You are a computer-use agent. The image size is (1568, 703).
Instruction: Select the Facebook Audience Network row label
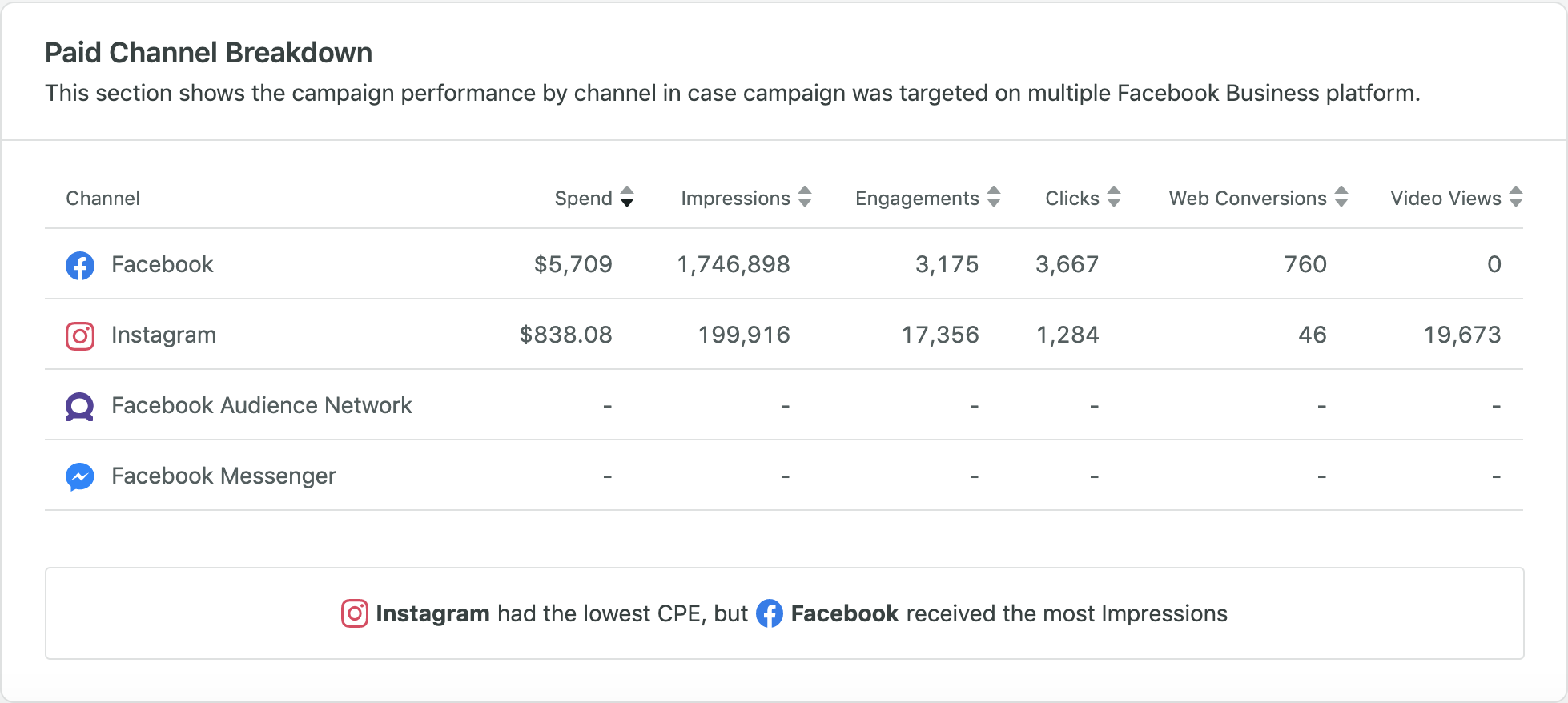coord(262,405)
